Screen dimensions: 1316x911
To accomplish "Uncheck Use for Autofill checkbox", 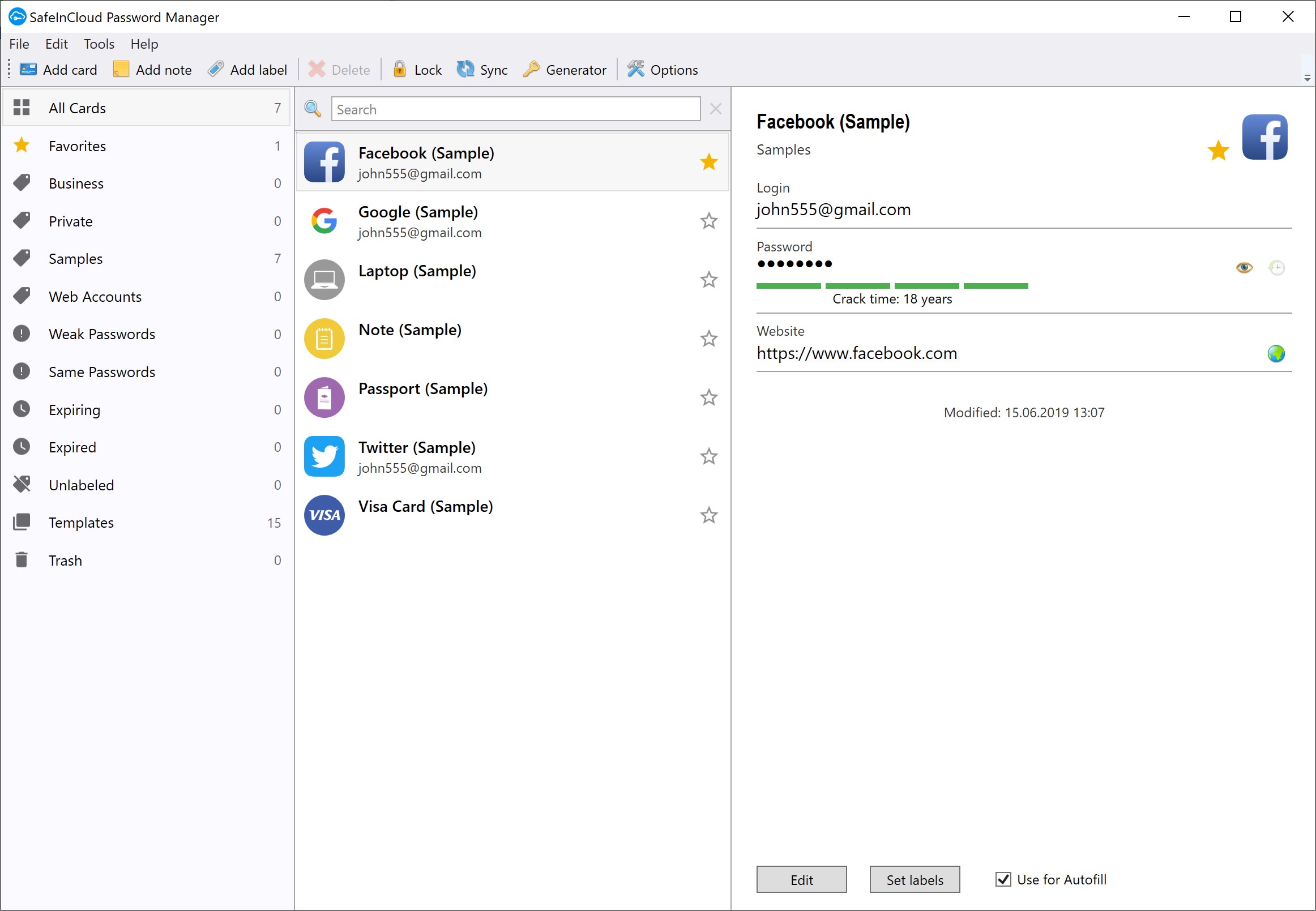I will click(x=1003, y=880).
